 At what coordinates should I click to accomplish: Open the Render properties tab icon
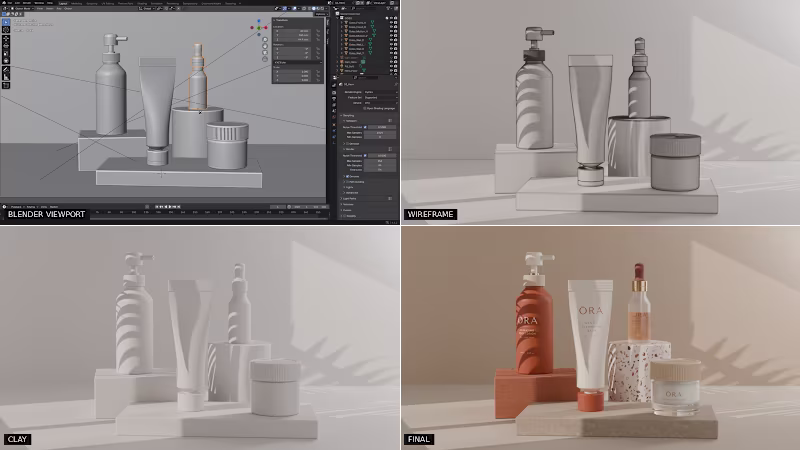(334, 92)
